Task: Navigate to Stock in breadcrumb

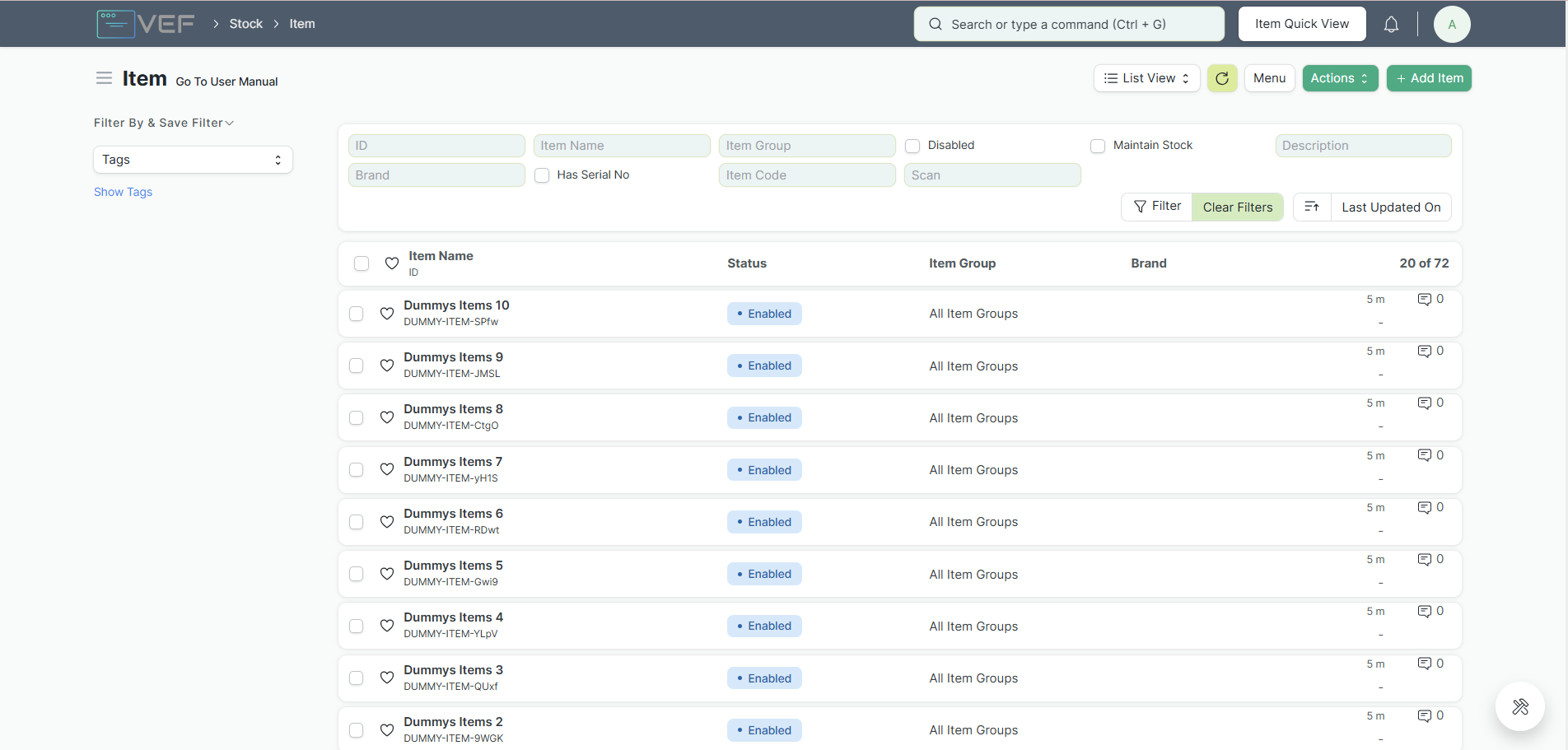Action: 245,24
